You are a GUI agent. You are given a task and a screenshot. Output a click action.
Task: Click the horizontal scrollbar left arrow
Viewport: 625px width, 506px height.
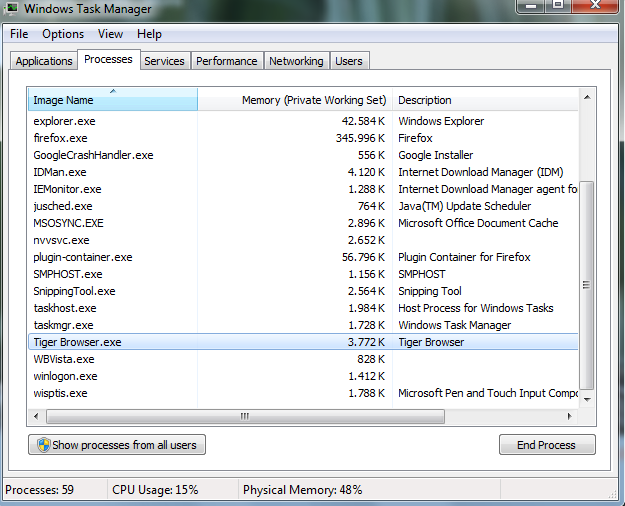point(36,417)
